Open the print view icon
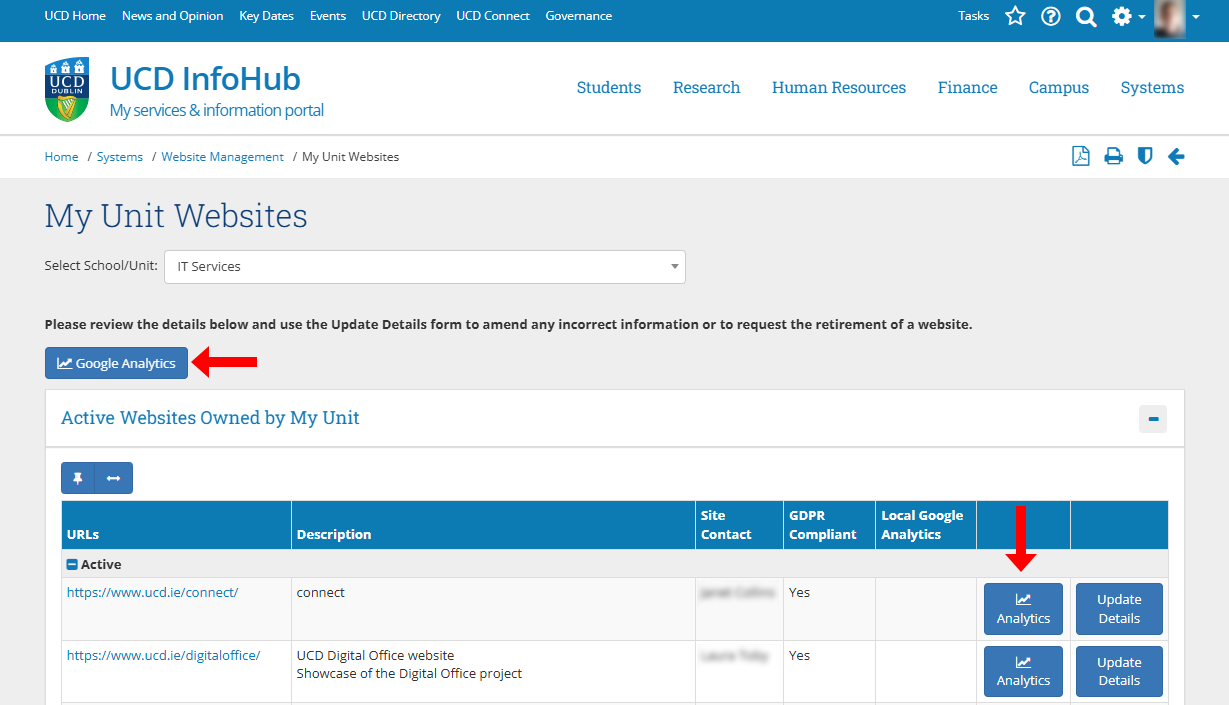This screenshot has height=705, width=1229. pyautogui.click(x=1113, y=156)
